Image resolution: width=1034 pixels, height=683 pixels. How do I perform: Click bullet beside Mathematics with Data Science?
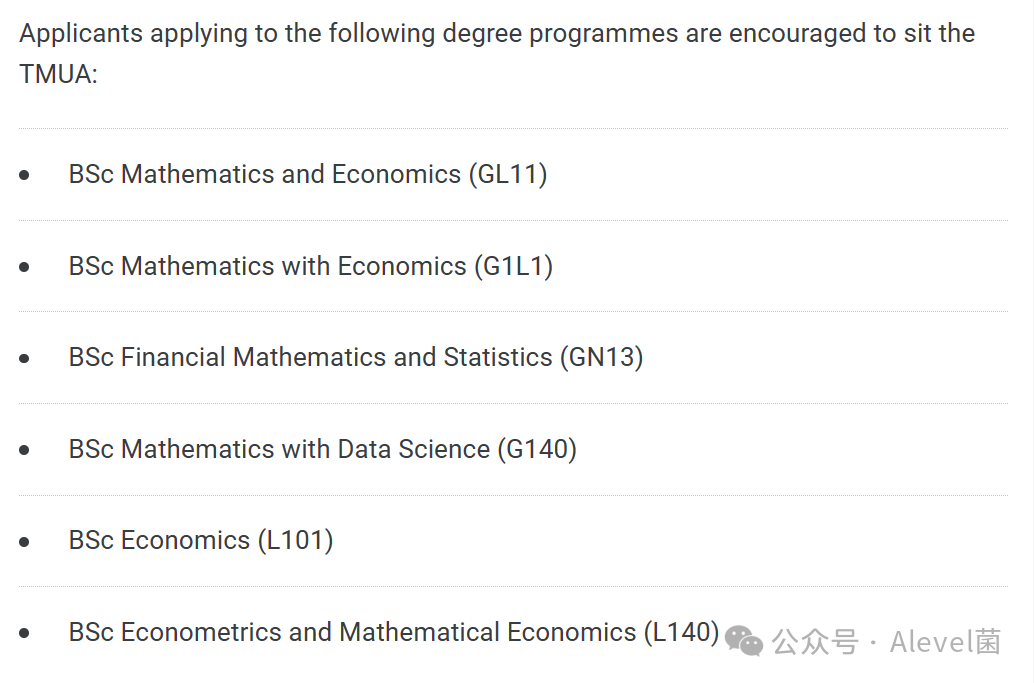click(x=24, y=450)
